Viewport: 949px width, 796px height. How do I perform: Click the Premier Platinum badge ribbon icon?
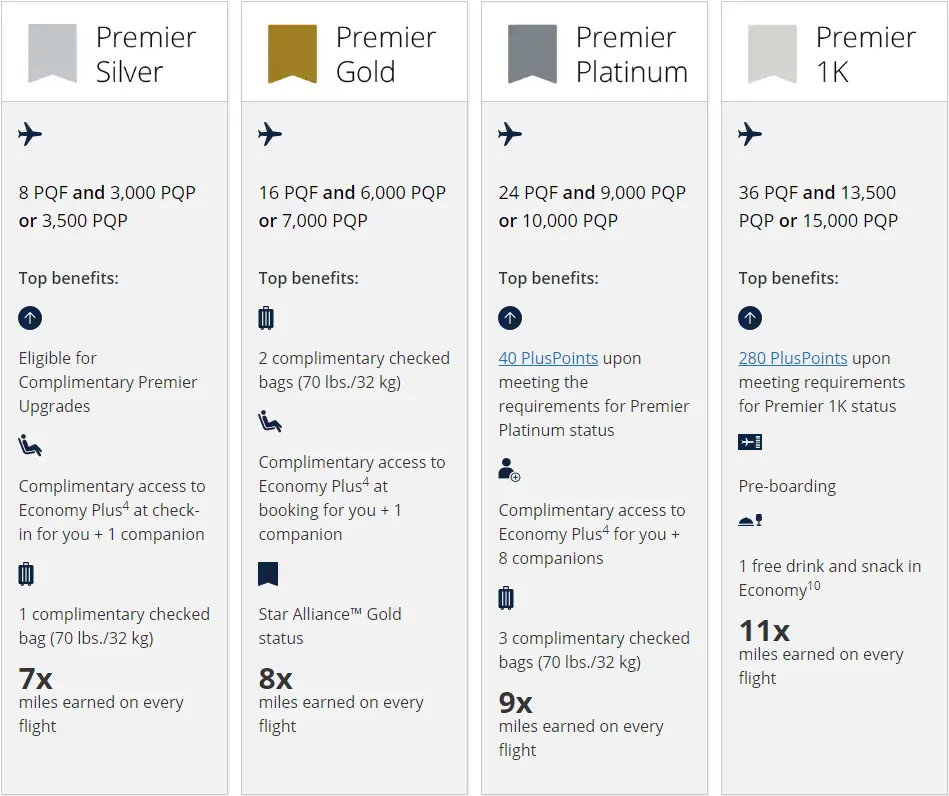532,54
